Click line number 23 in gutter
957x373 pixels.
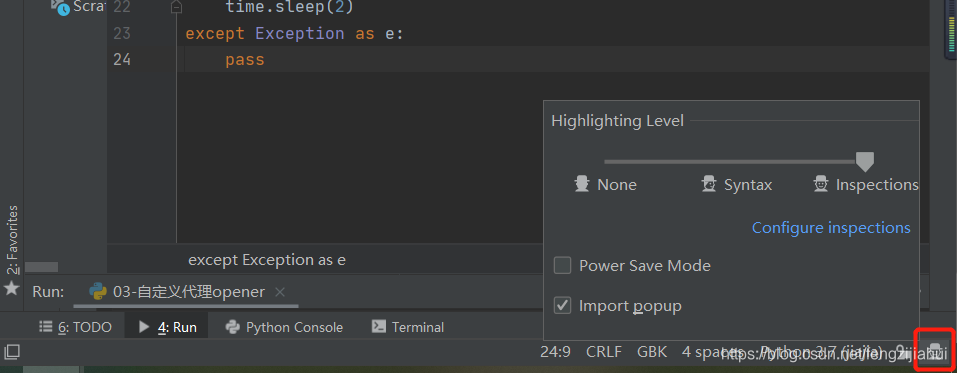[122, 33]
